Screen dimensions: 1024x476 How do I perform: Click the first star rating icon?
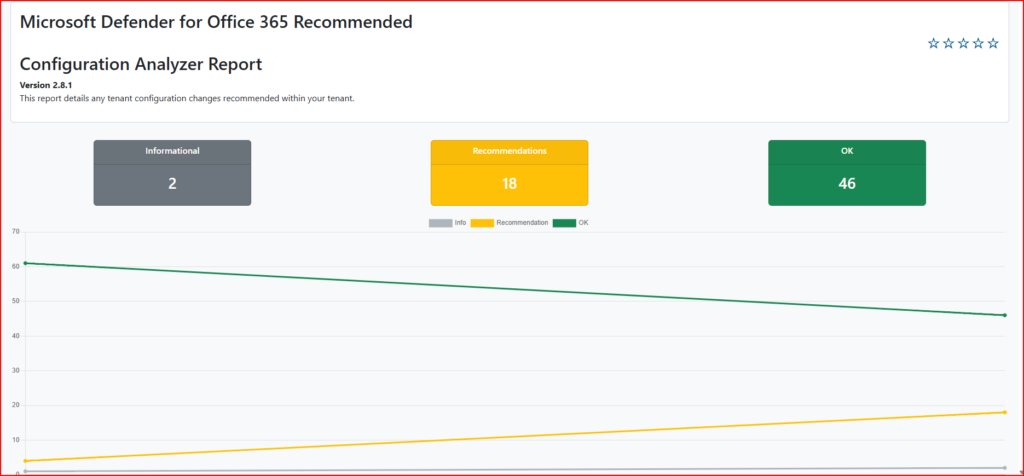933,43
